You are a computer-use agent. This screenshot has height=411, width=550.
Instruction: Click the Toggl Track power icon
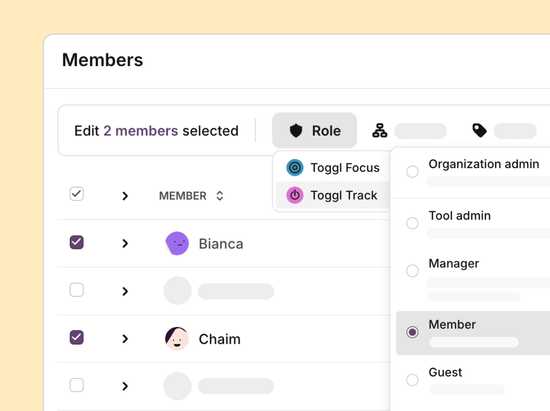[295, 195]
